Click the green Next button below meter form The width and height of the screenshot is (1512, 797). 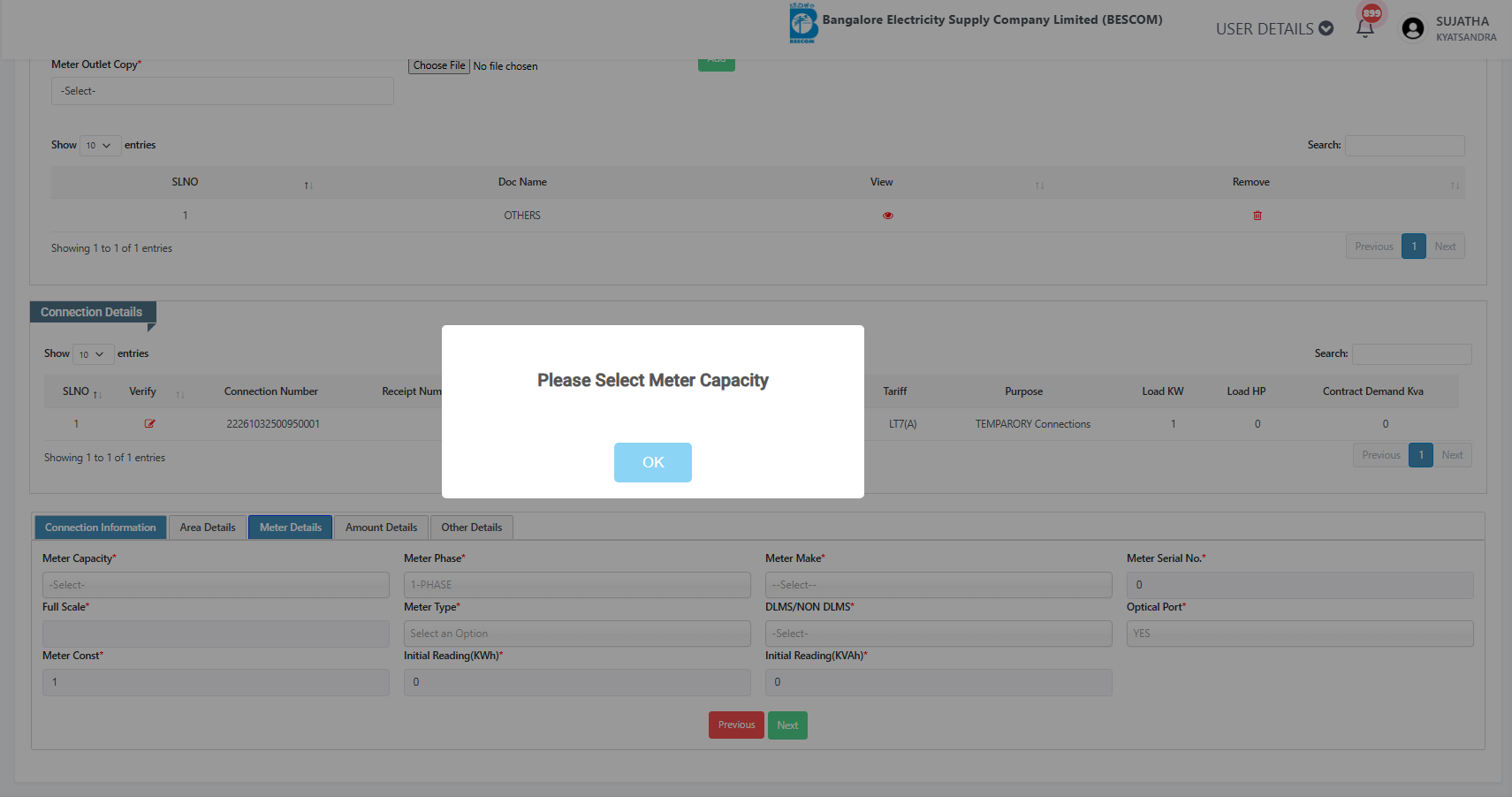coord(787,725)
